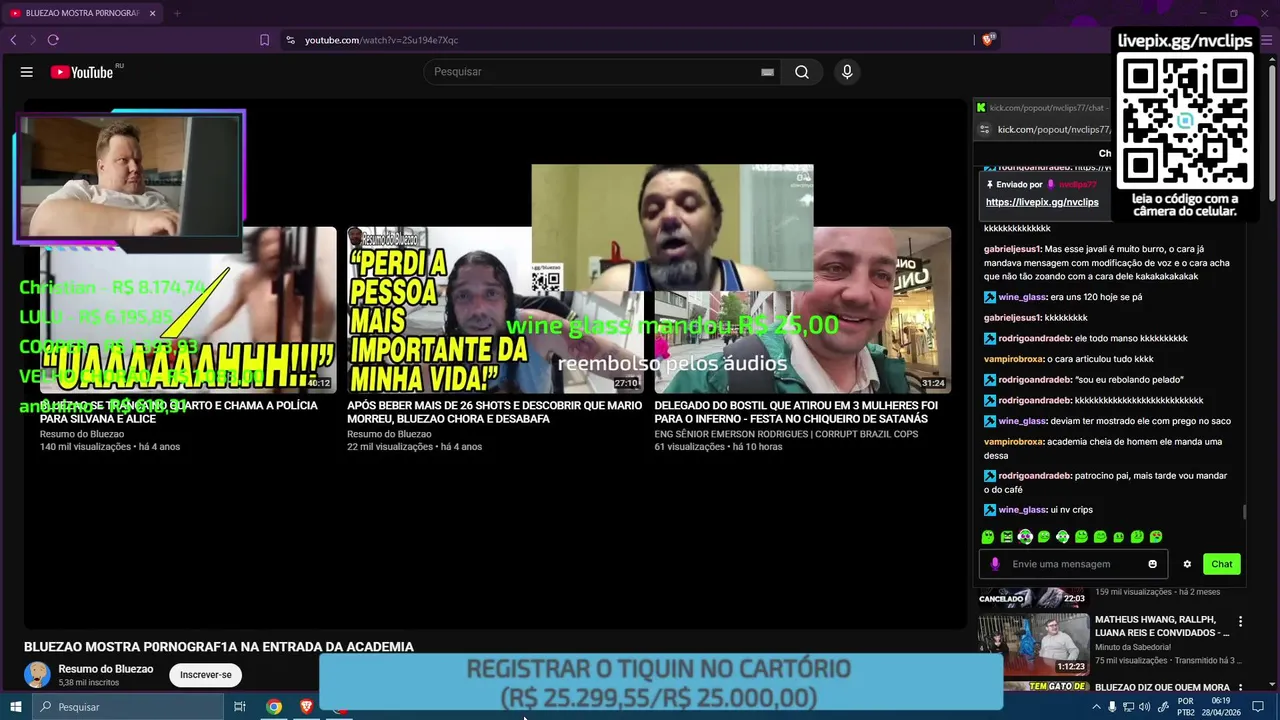Select the BLUEZAO MOSTRA browser tab

point(83,13)
